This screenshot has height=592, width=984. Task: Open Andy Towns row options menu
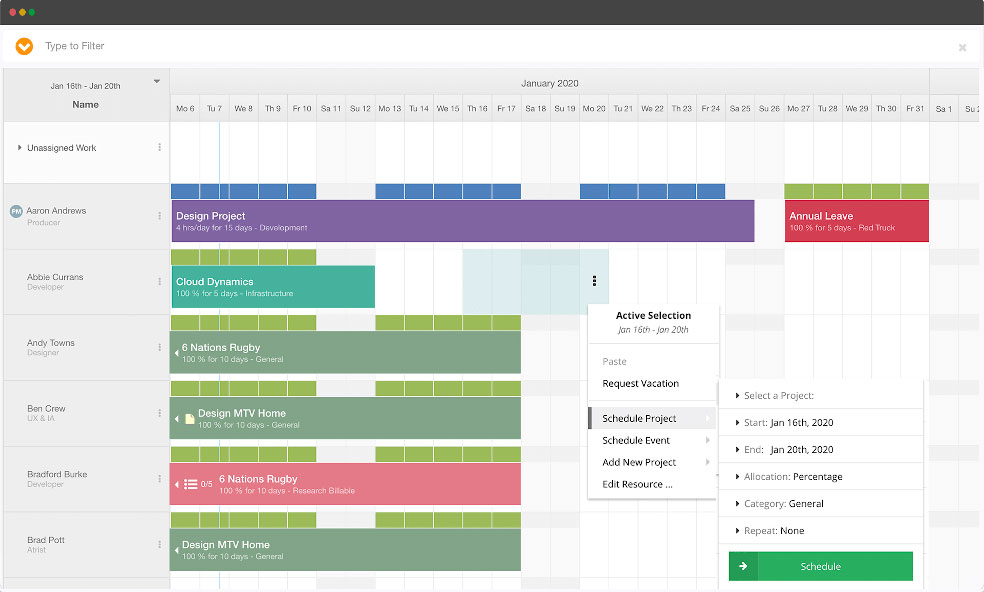pos(159,347)
